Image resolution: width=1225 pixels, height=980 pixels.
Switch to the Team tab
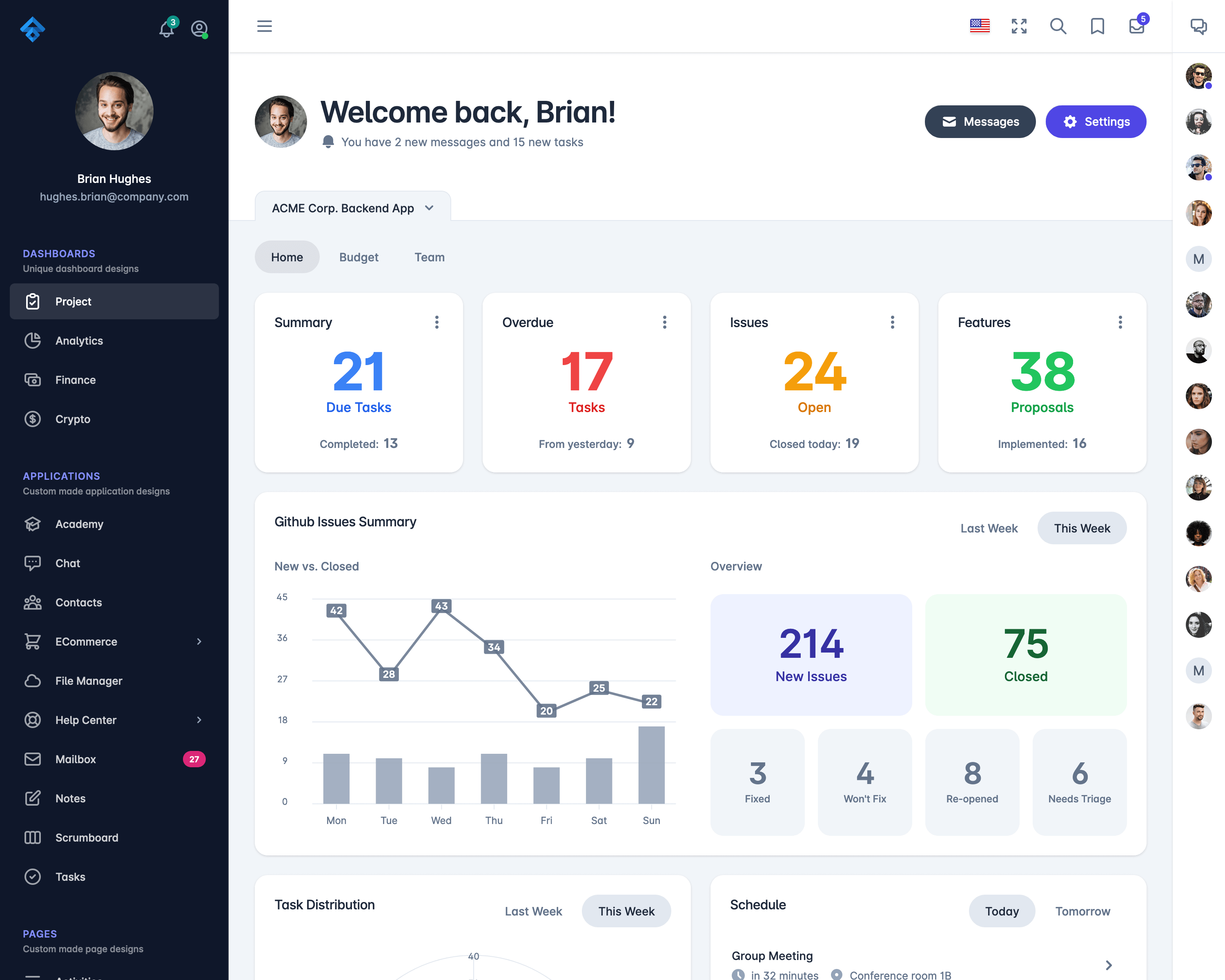tap(430, 257)
